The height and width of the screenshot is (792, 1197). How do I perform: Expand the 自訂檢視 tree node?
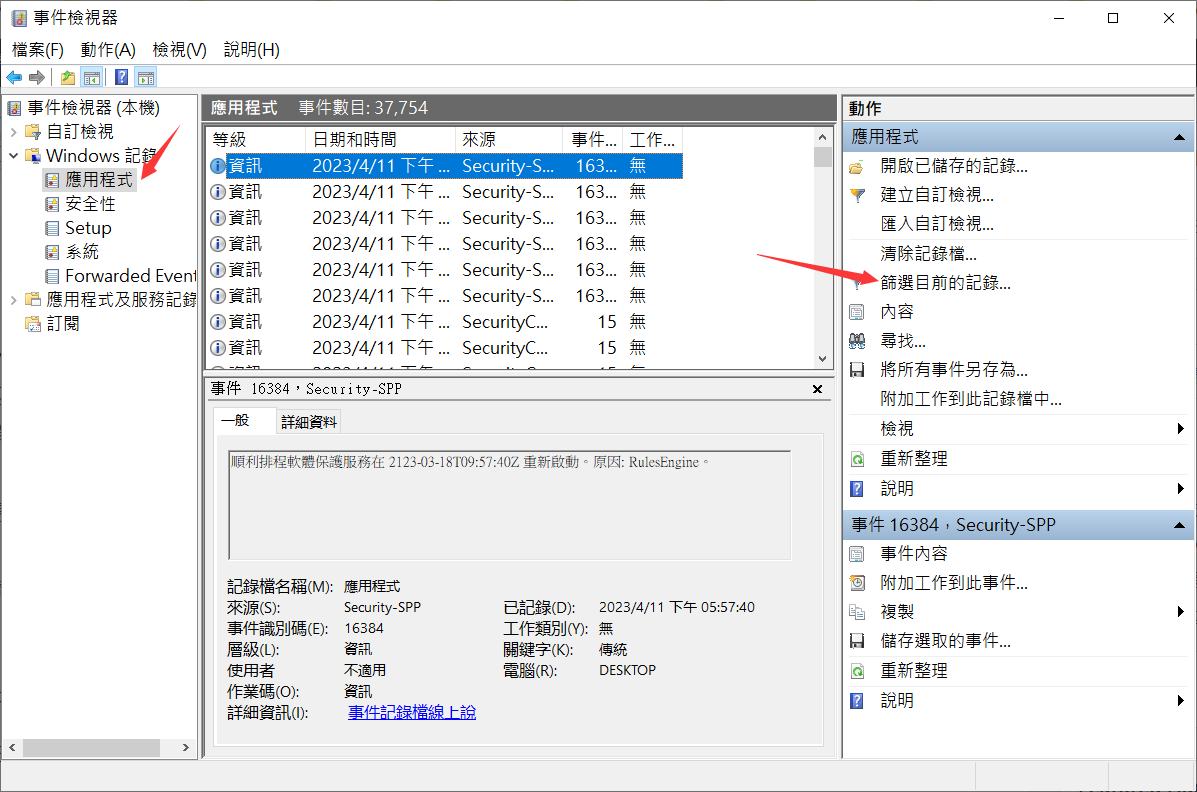(x=13, y=132)
